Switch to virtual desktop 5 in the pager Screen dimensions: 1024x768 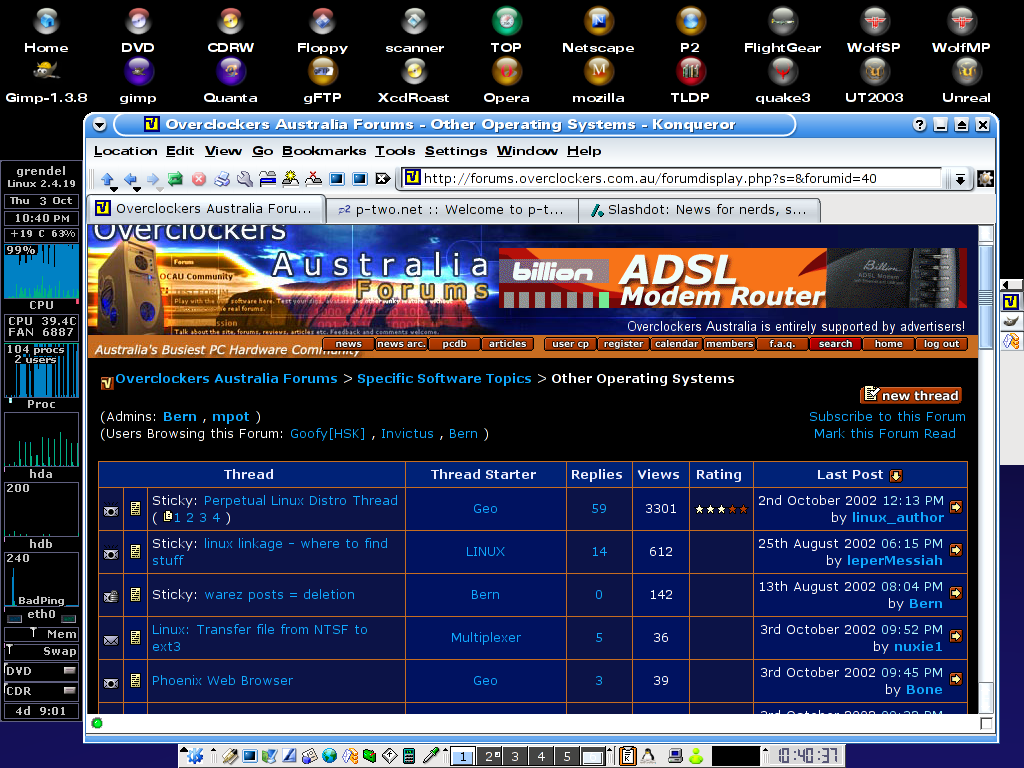click(567, 756)
